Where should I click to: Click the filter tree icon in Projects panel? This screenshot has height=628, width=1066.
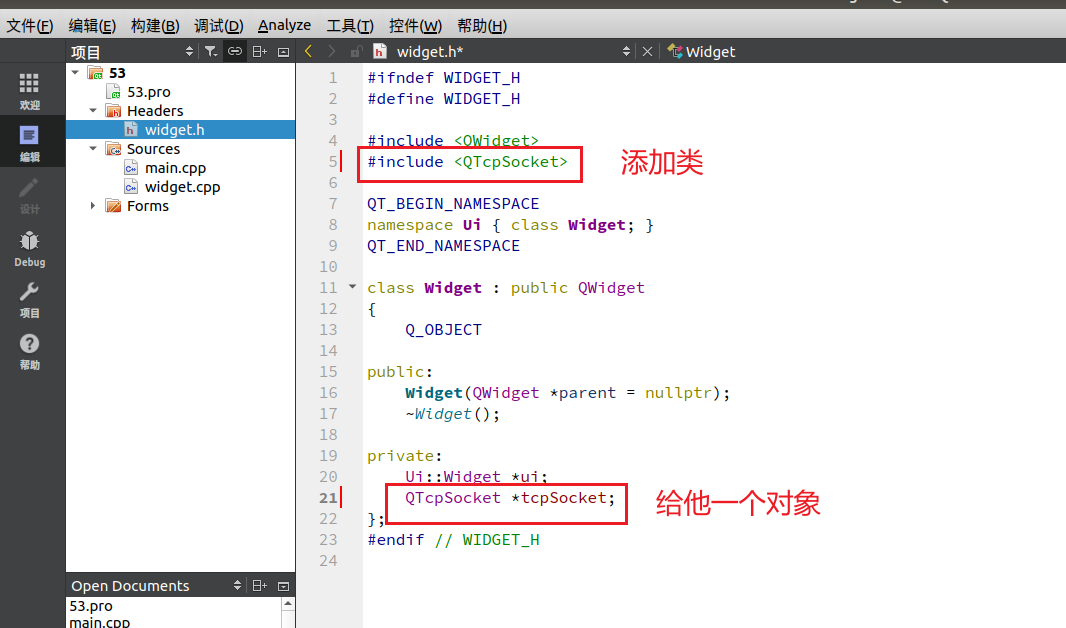pyautogui.click(x=211, y=52)
